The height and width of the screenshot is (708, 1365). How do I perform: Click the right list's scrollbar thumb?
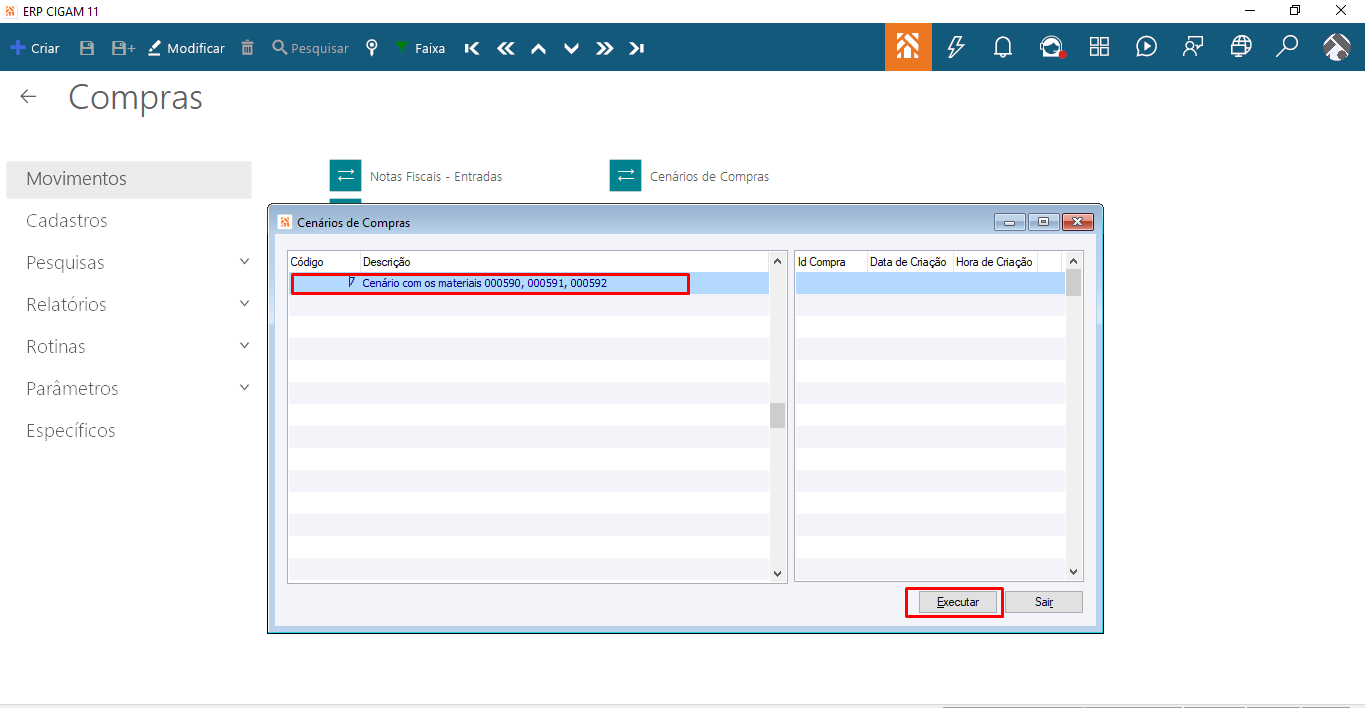point(1074,283)
